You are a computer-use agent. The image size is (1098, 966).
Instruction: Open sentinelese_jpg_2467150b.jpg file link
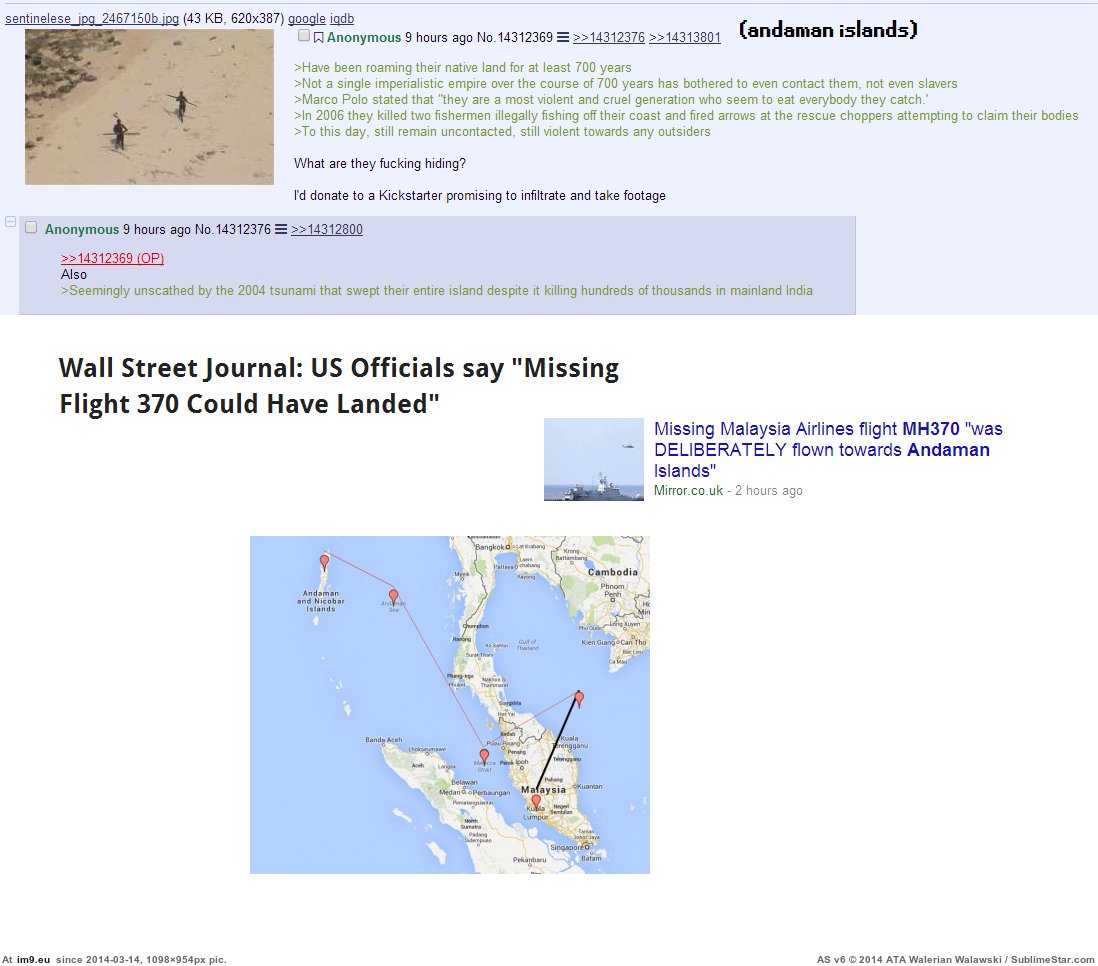pos(92,19)
